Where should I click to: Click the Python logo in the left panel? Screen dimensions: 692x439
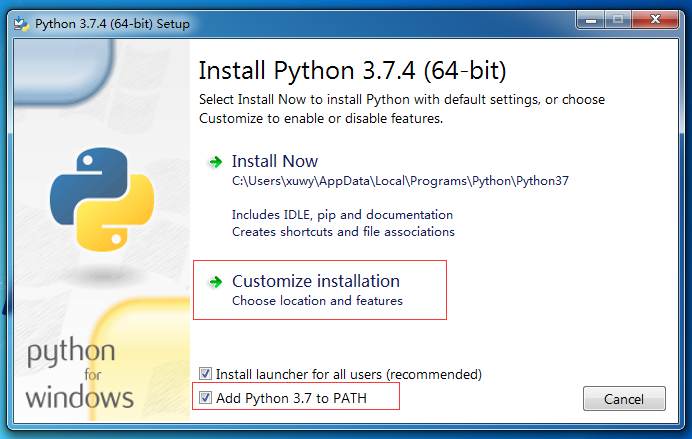(x=102, y=199)
